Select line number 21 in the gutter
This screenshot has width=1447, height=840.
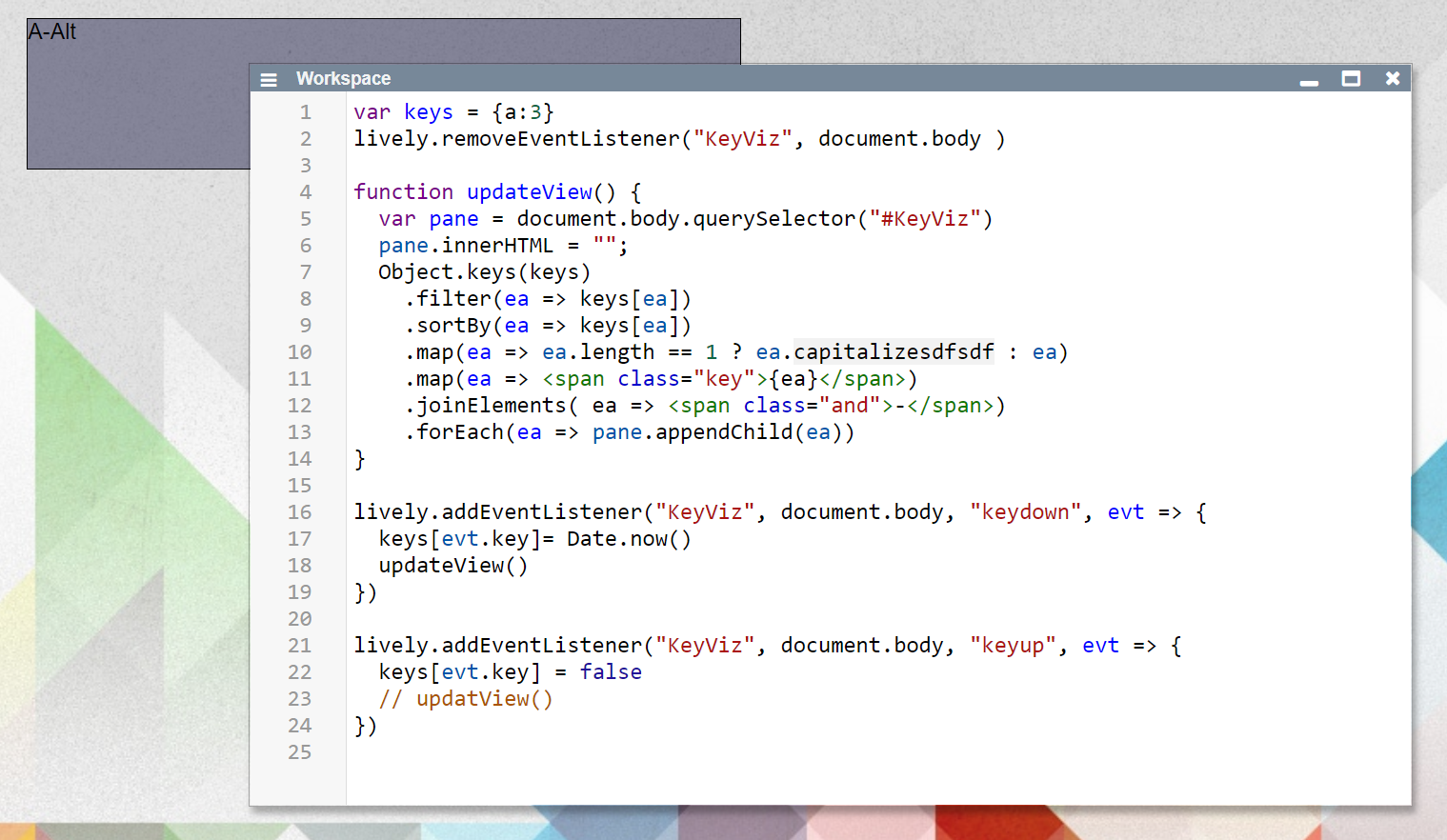click(300, 646)
